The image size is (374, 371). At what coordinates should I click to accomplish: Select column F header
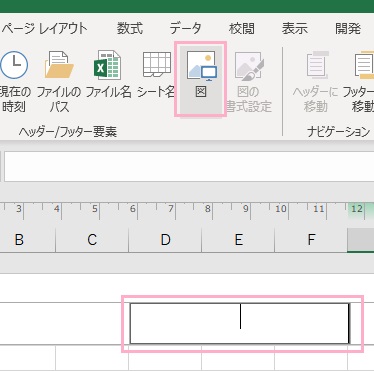coord(311,240)
